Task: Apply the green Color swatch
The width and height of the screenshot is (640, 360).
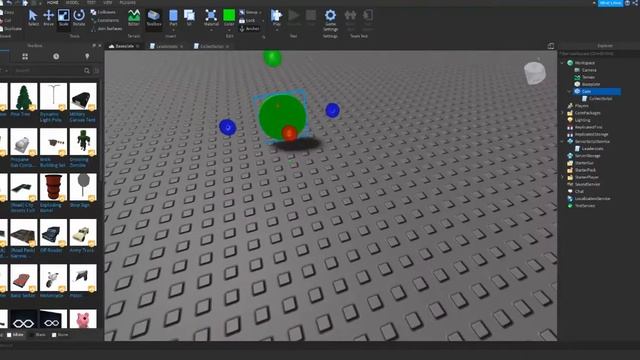Action: 229,16
